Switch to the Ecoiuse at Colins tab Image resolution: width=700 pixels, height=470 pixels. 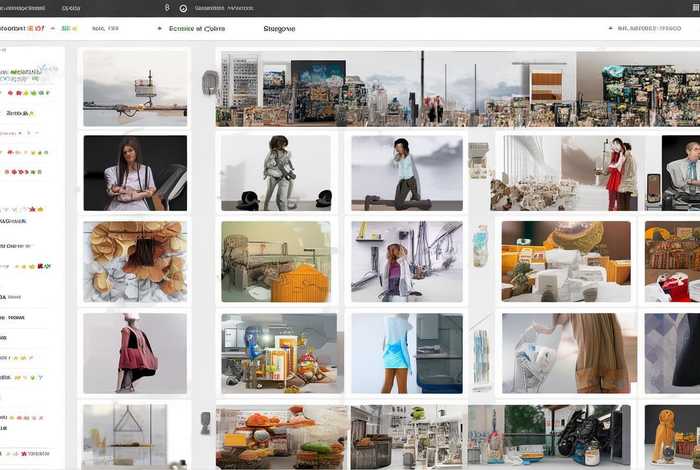point(199,29)
